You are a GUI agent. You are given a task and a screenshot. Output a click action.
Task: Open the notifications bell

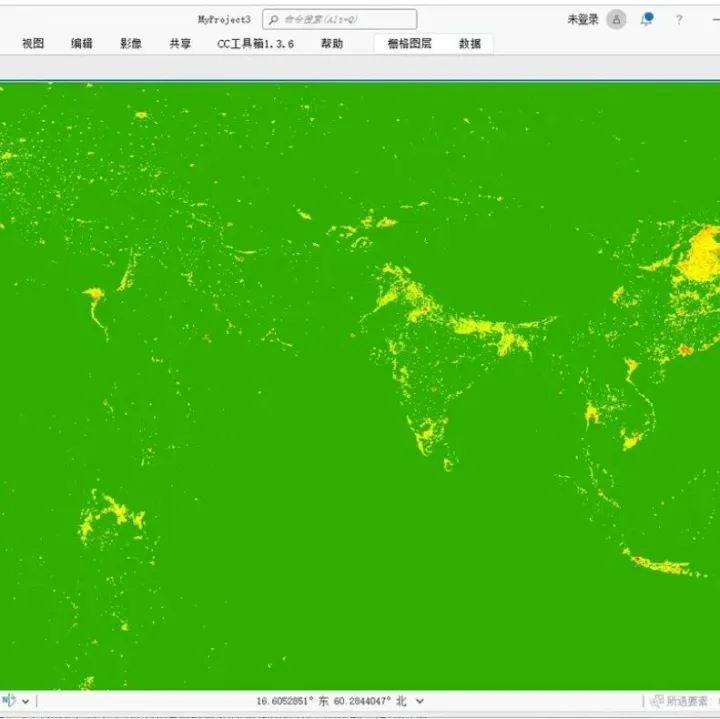(647, 19)
